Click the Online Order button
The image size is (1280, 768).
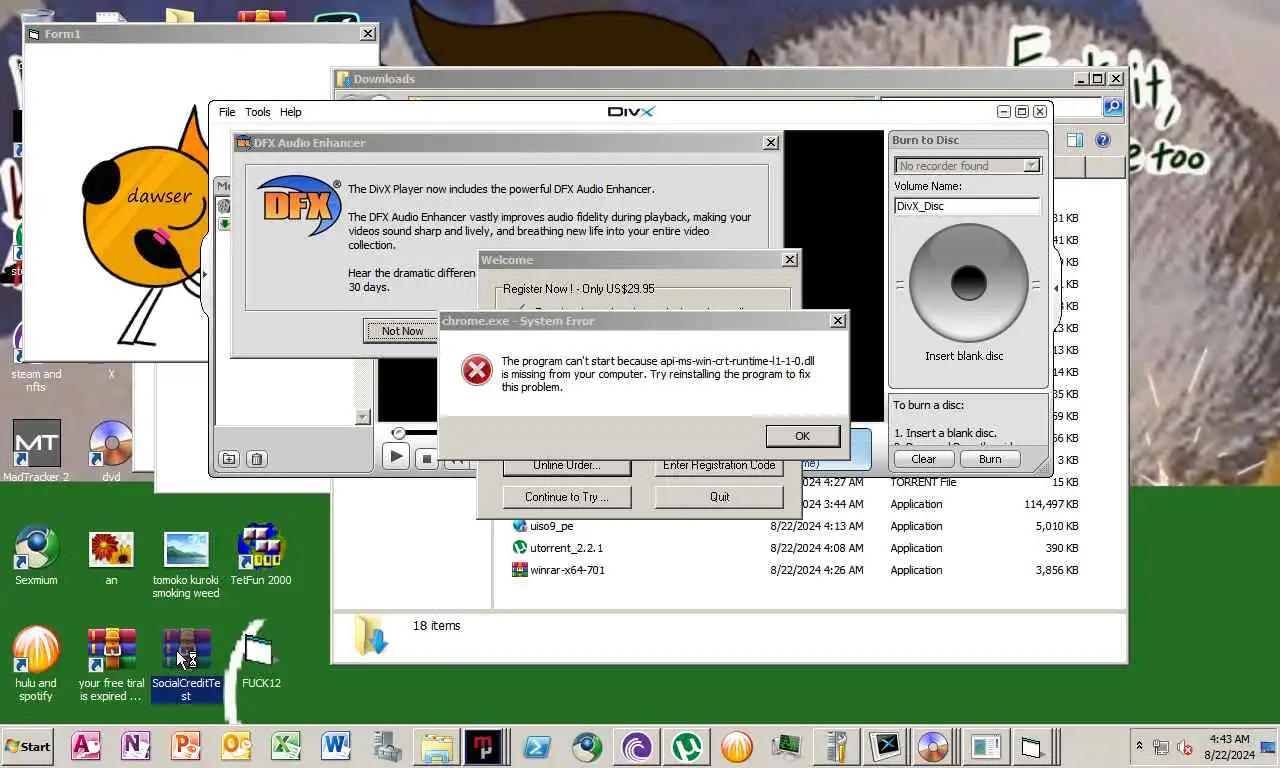pyautogui.click(x=566, y=465)
